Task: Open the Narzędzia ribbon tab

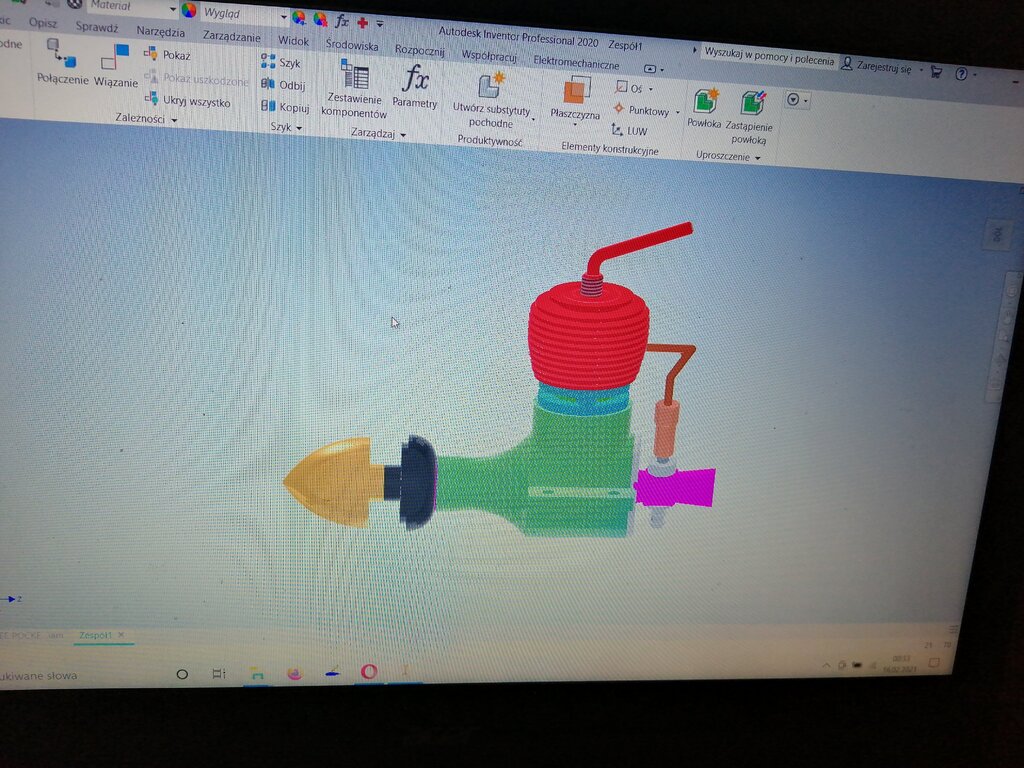Action: [x=160, y=31]
